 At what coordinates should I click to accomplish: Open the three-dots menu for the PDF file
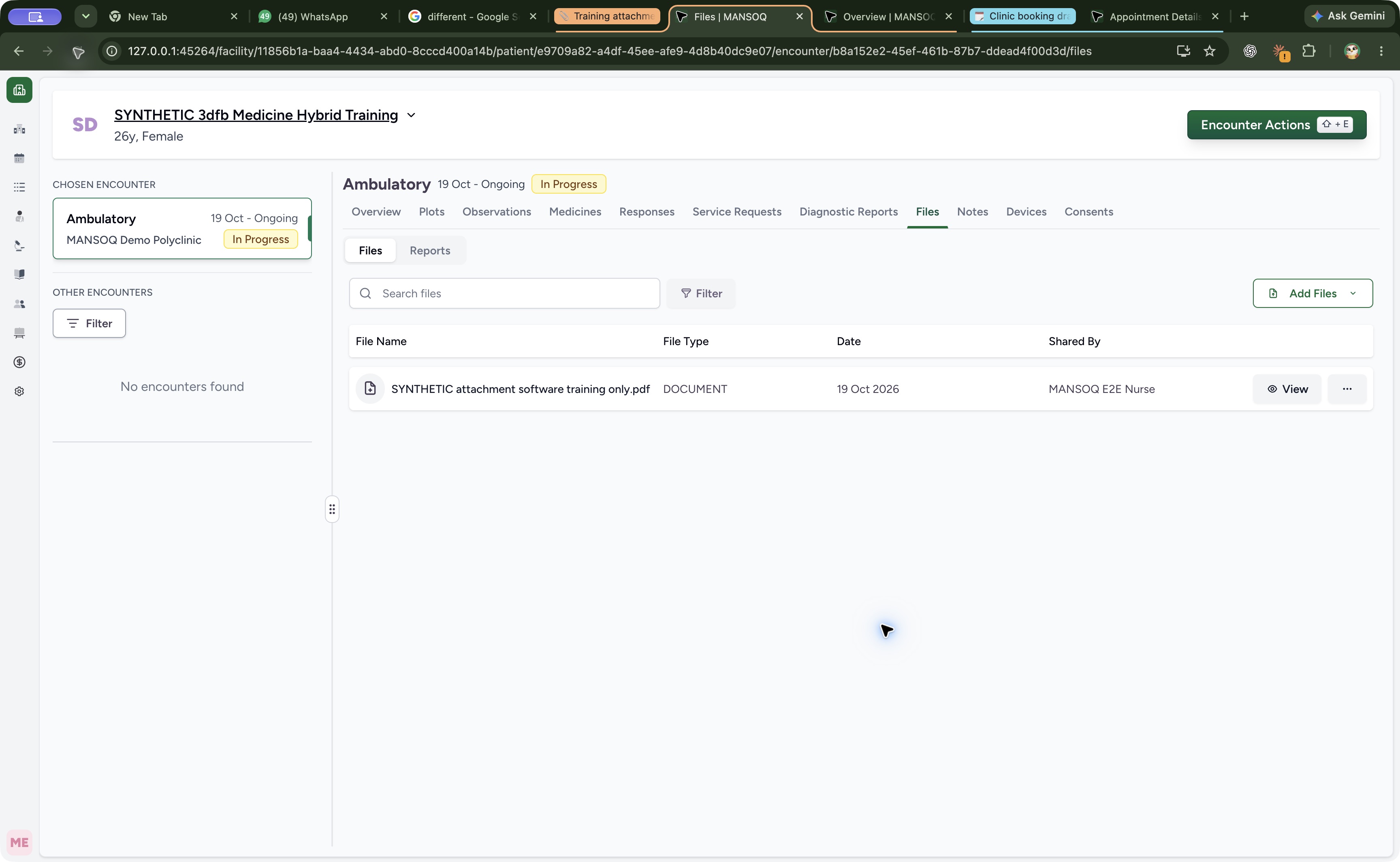coord(1347,389)
